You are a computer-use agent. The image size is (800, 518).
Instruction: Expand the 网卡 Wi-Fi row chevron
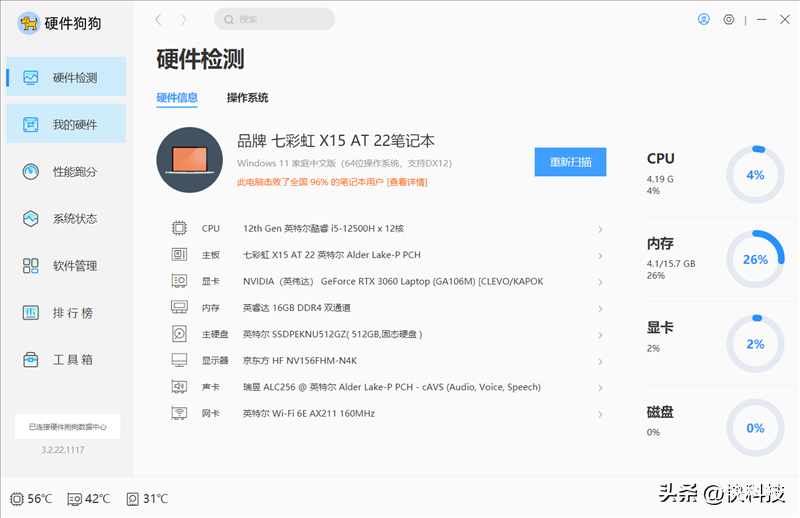600,413
